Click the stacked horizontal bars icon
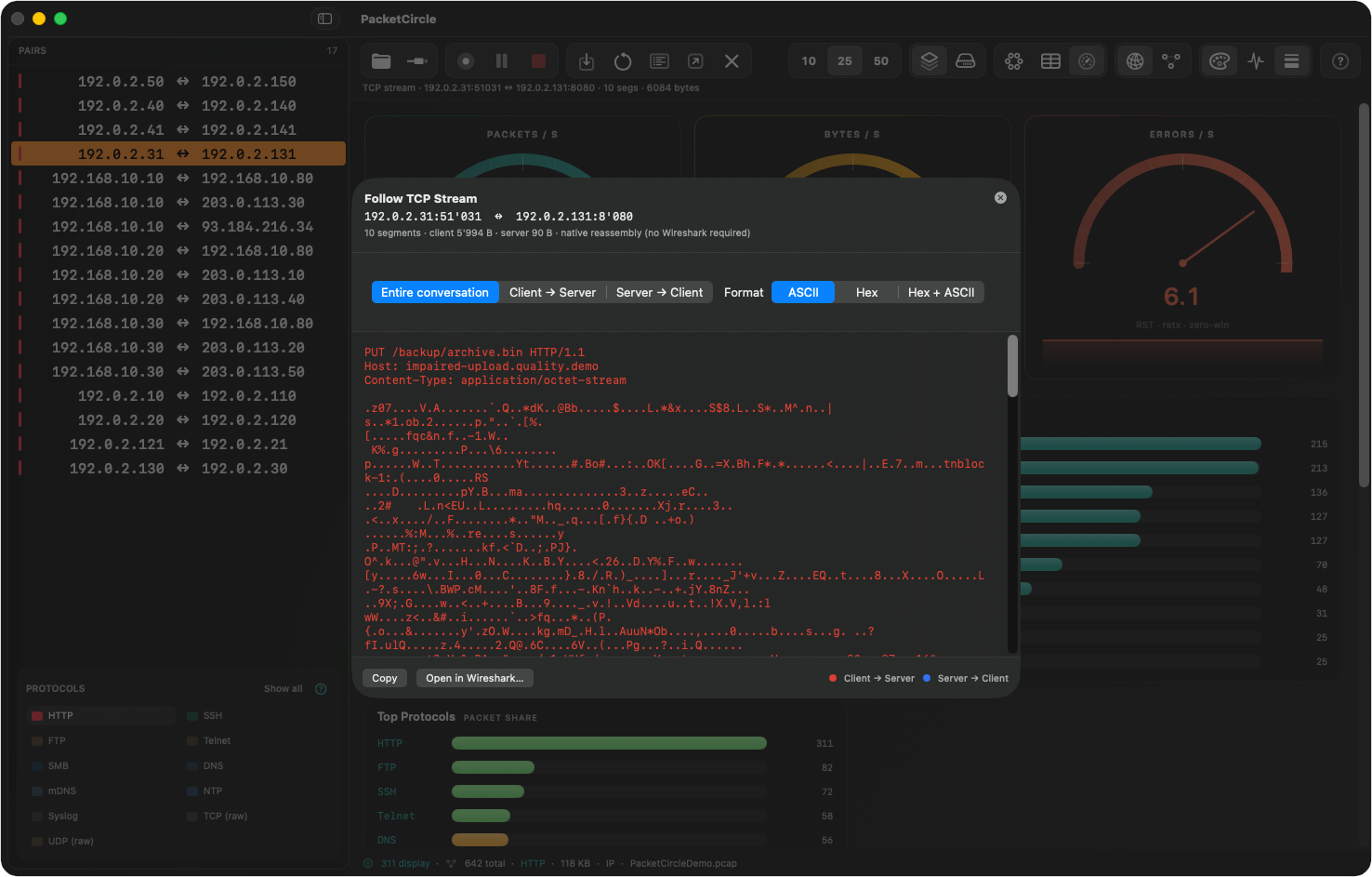The width and height of the screenshot is (1372, 877). [x=1292, y=61]
